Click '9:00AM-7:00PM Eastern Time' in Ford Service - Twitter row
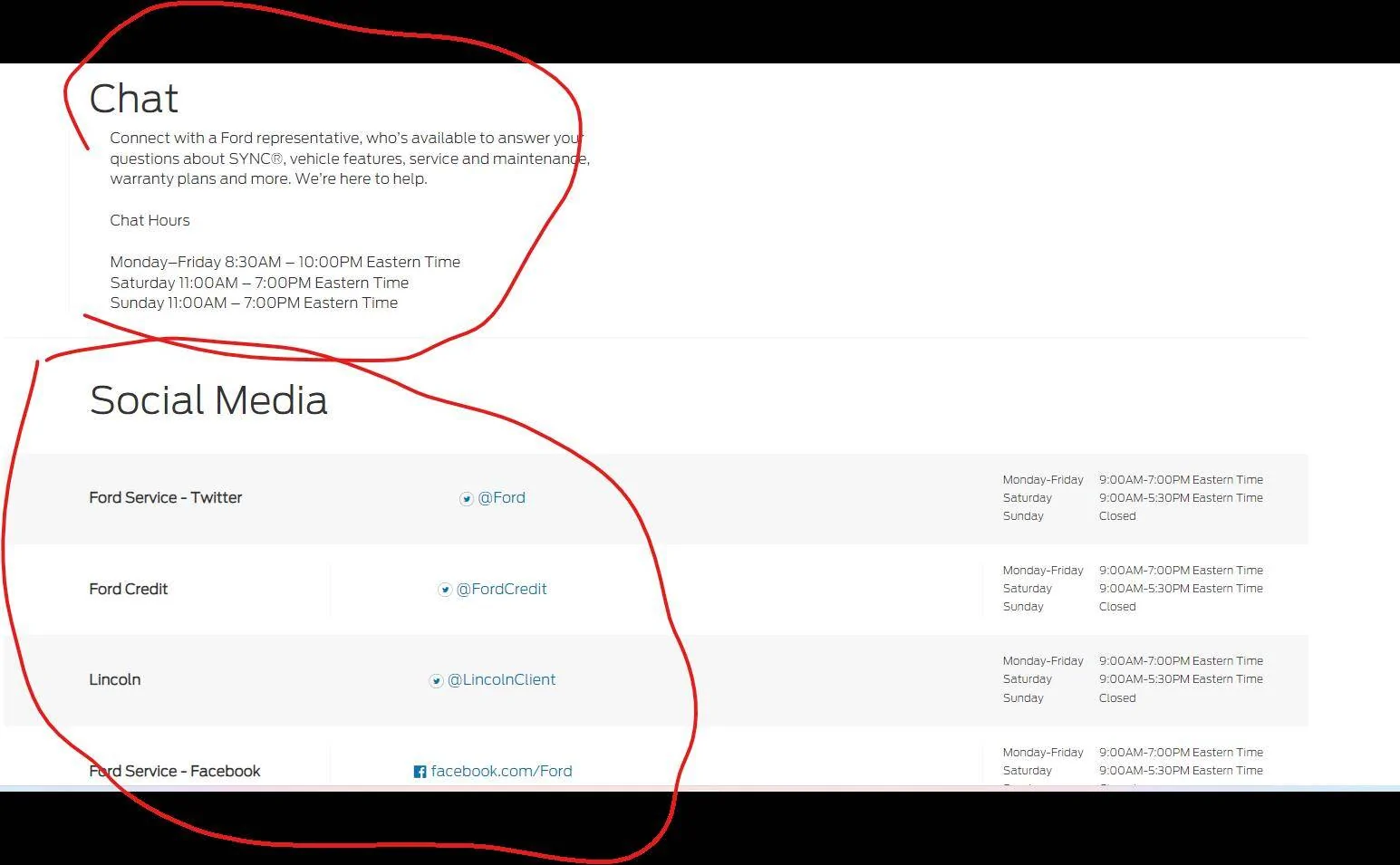The width and height of the screenshot is (1400, 865). click(x=1181, y=479)
